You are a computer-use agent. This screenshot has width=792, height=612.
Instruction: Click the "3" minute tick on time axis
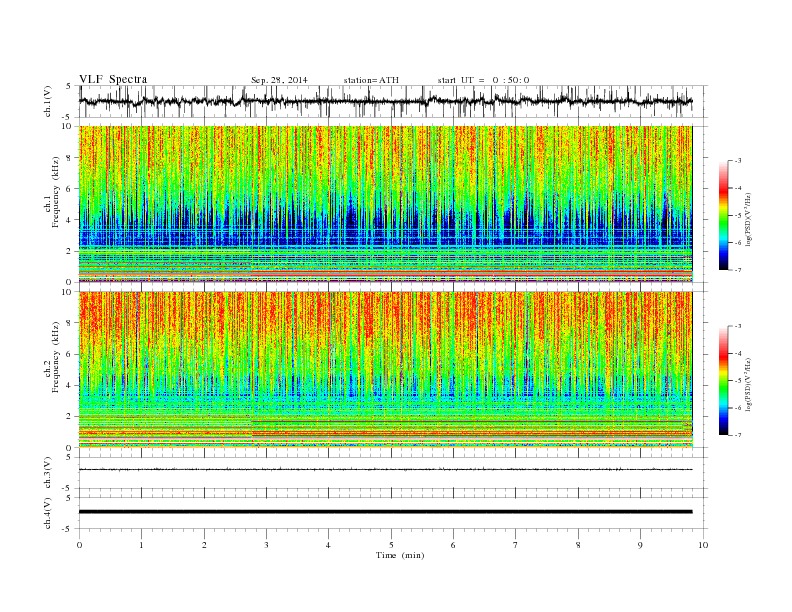(266, 545)
